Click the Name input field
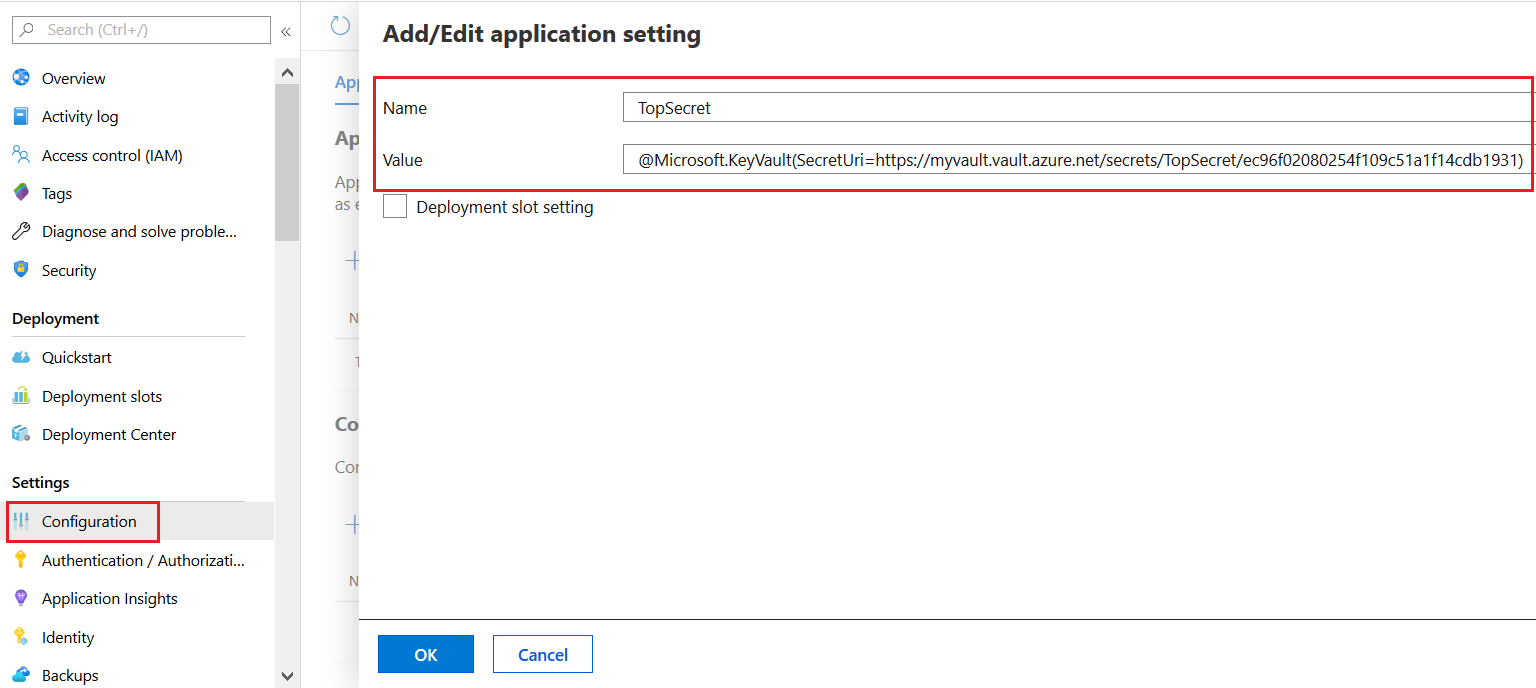This screenshot has height=688, width=1536. click(1078, 108)
